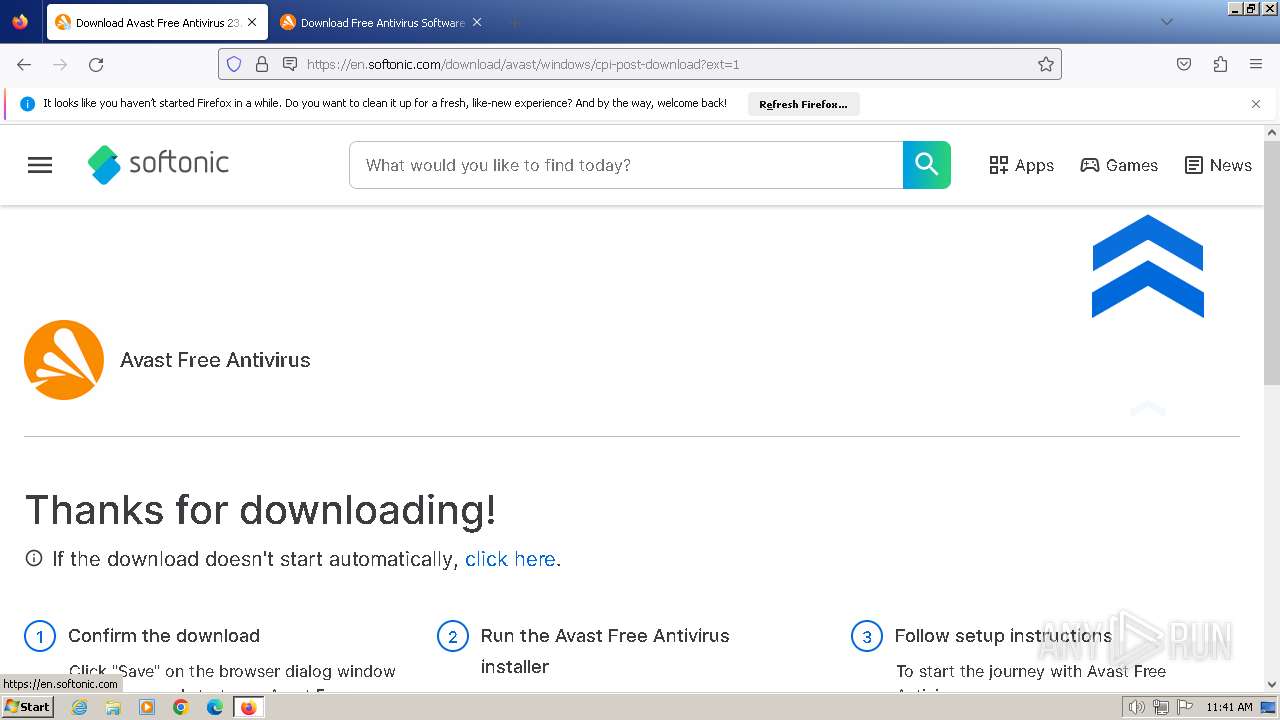Click the clock showing 11:41 AM
The height and width of the screenshot is (720, 1280).
[1229, 707]
